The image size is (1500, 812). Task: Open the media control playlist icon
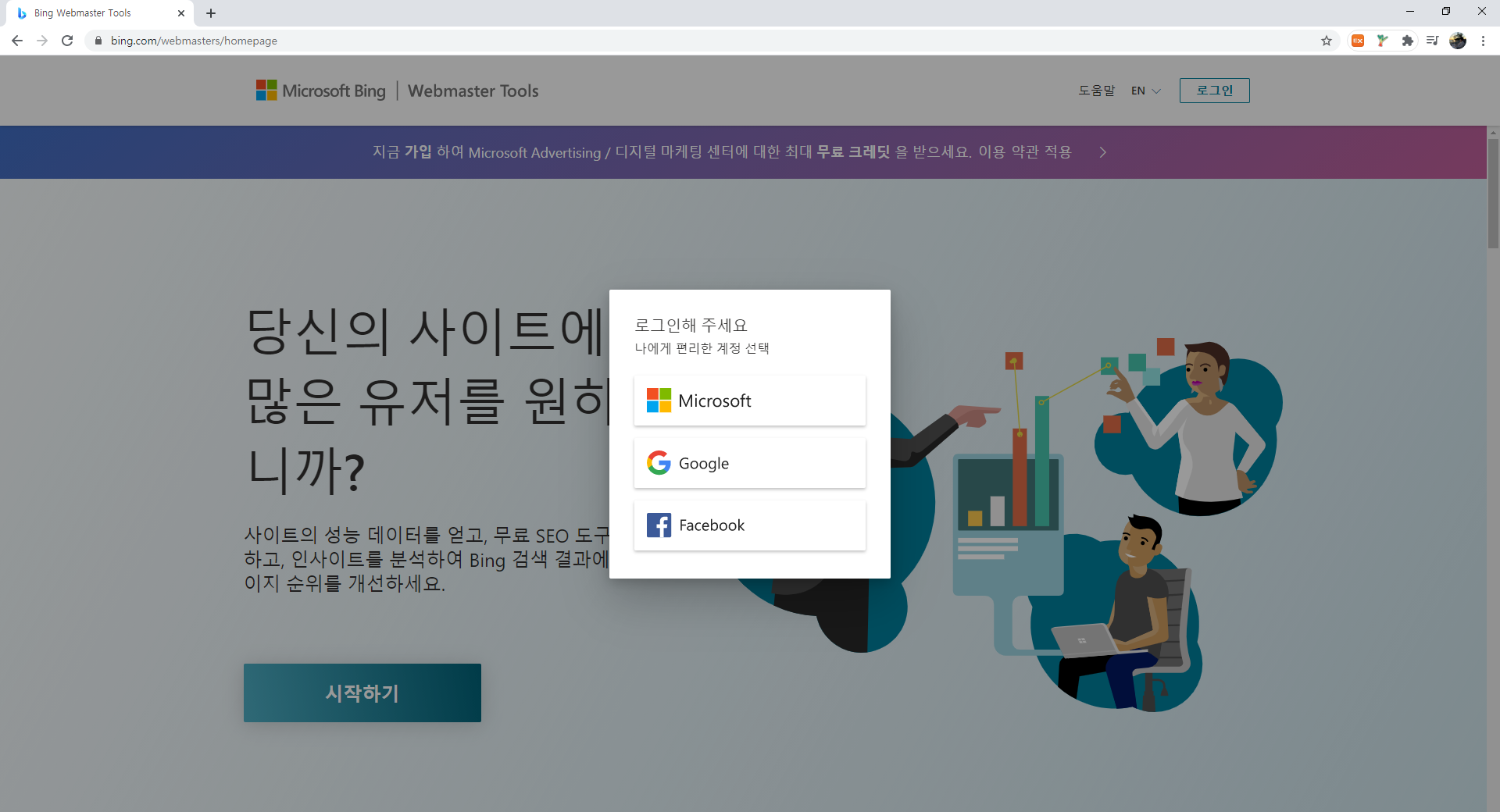click(1433, 41)
